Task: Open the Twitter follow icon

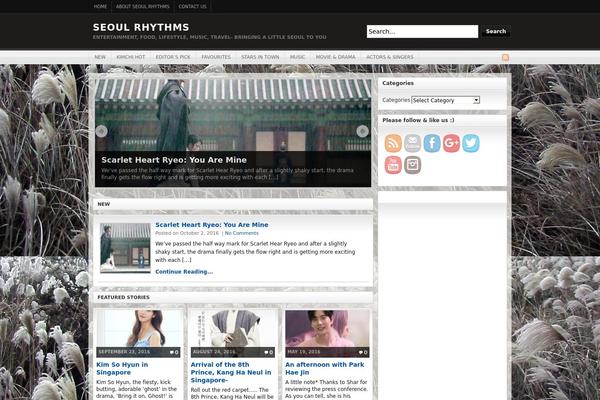Action: [471, 143]
